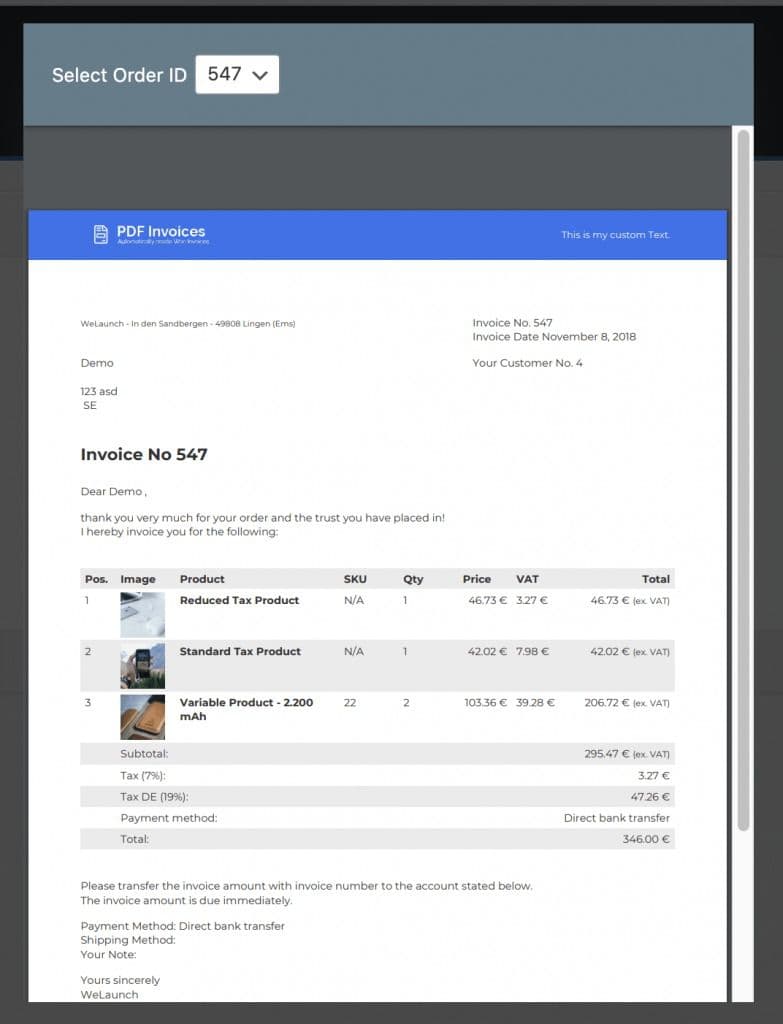Image resolution: width=783 pixels, height=1024 pixels.
Task: Click the address line '123 asd'
Action: click(x=99, y=391)
